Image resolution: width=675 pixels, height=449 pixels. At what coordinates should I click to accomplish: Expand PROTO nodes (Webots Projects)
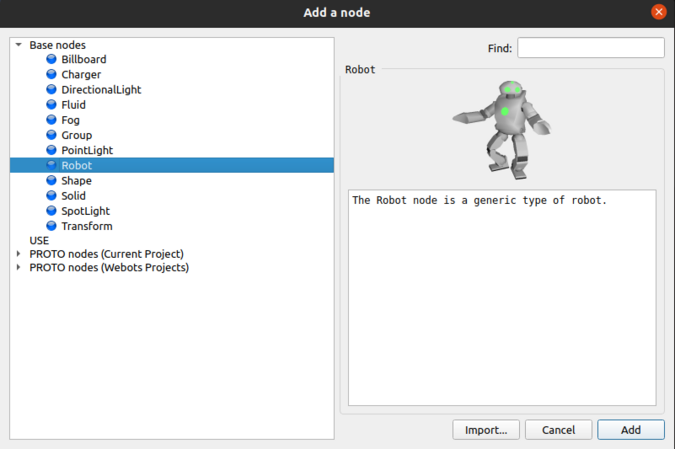(19, 268)
